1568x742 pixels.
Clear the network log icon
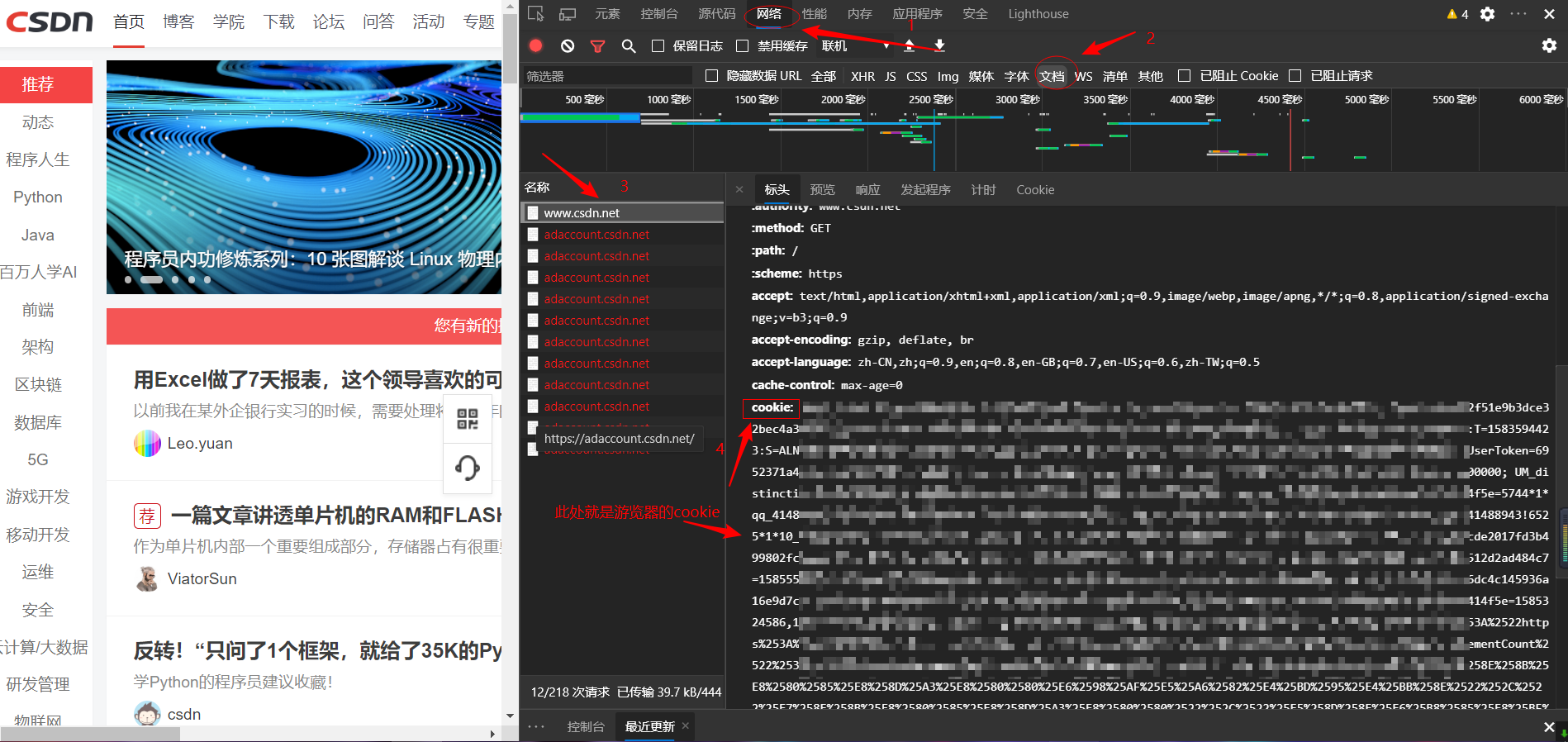tap(567, 46)
